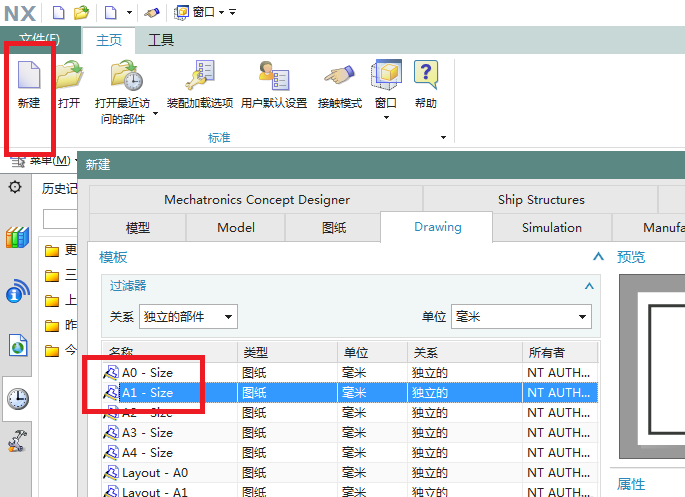Collapse the 模板 section chevron
The image size is (685, 497).
[598, 256]
